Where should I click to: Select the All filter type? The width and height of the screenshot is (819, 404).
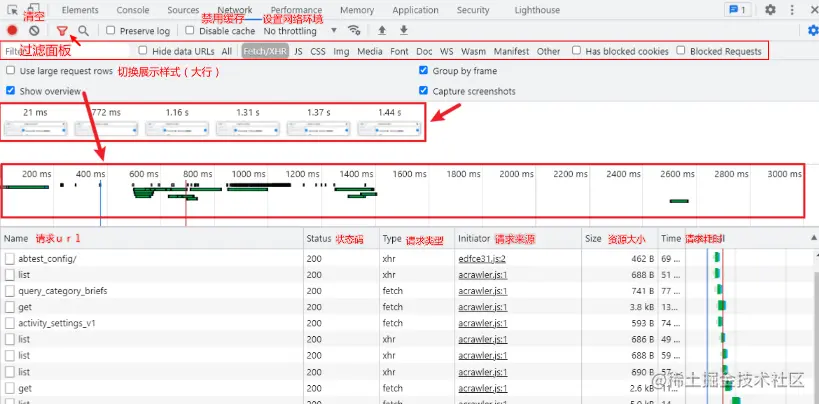point(227,51)
